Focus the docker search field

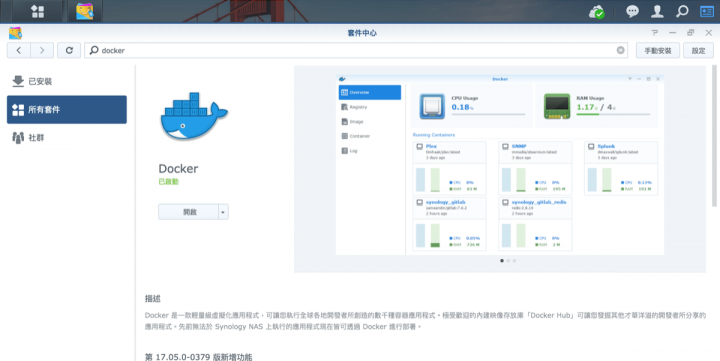click(x=356, y=51)
